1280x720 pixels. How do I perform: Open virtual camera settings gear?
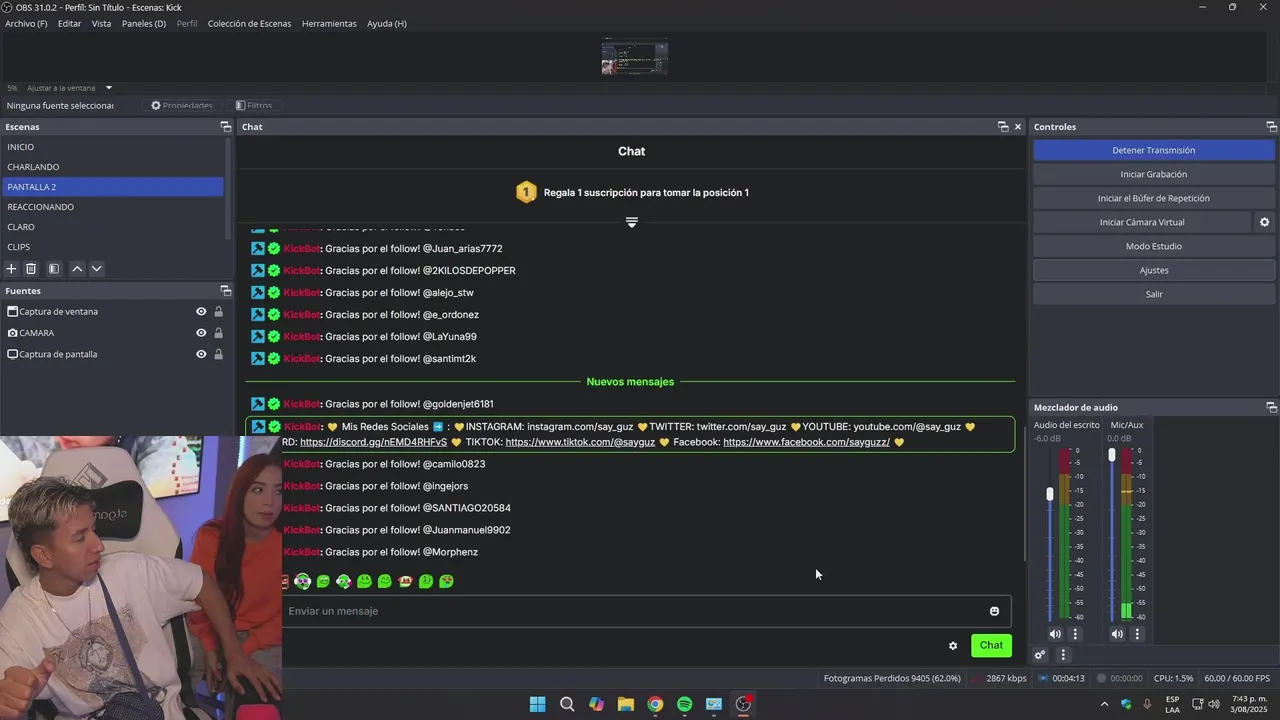point(1264,222)
